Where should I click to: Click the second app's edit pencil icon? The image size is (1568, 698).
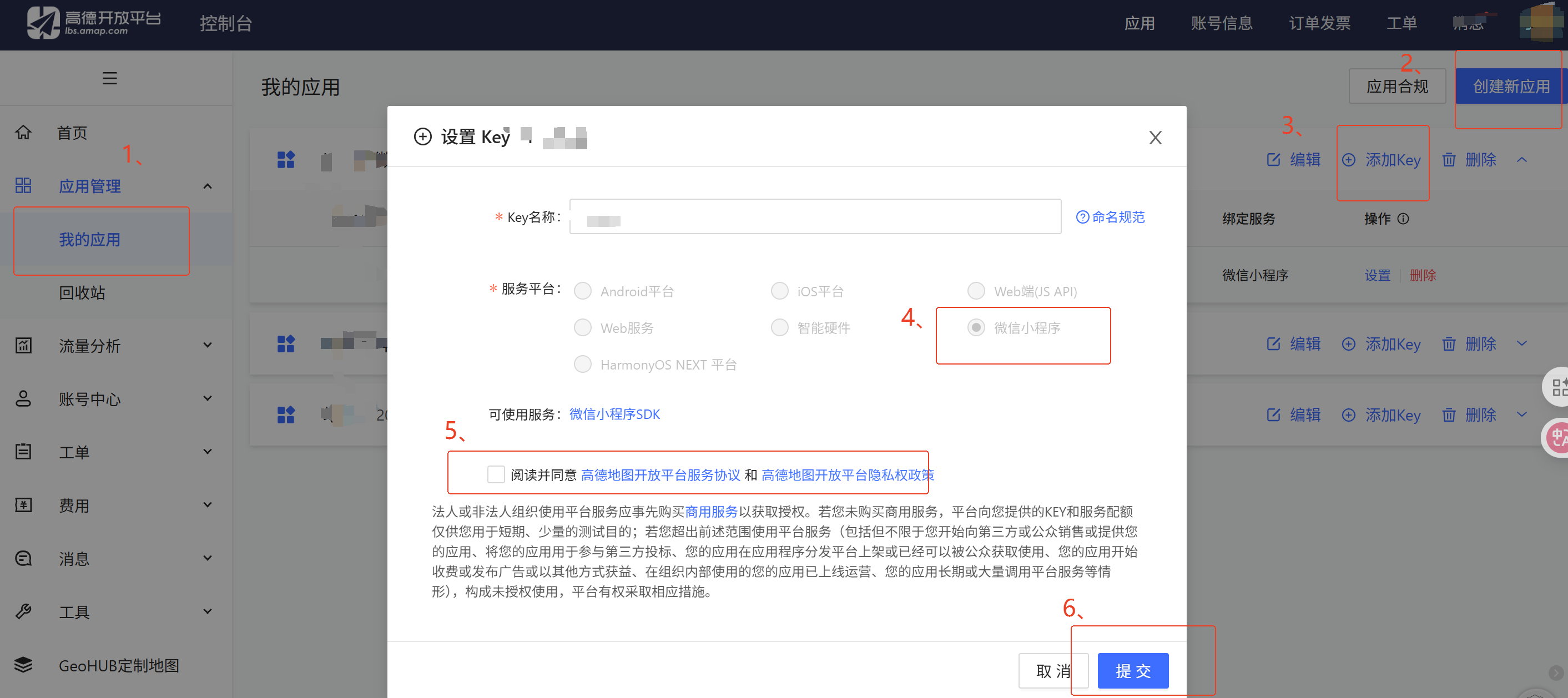[x=1273, y=344]
